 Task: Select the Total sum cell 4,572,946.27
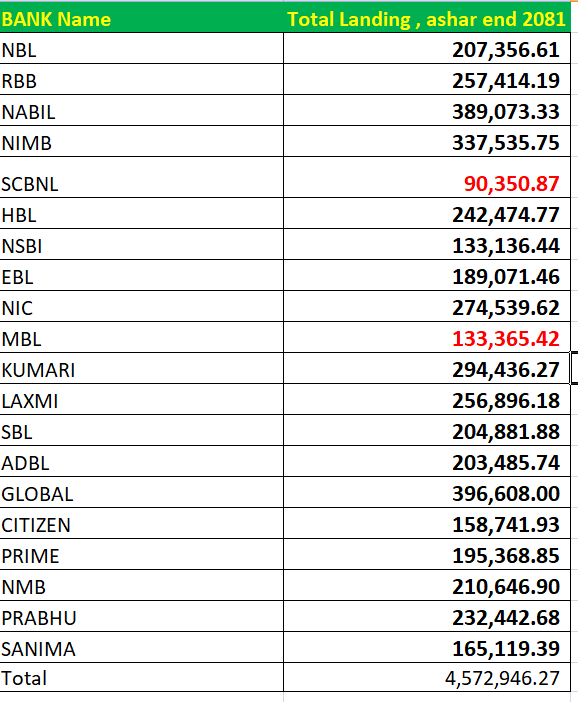pyautogui.click(x=427, y=677)
